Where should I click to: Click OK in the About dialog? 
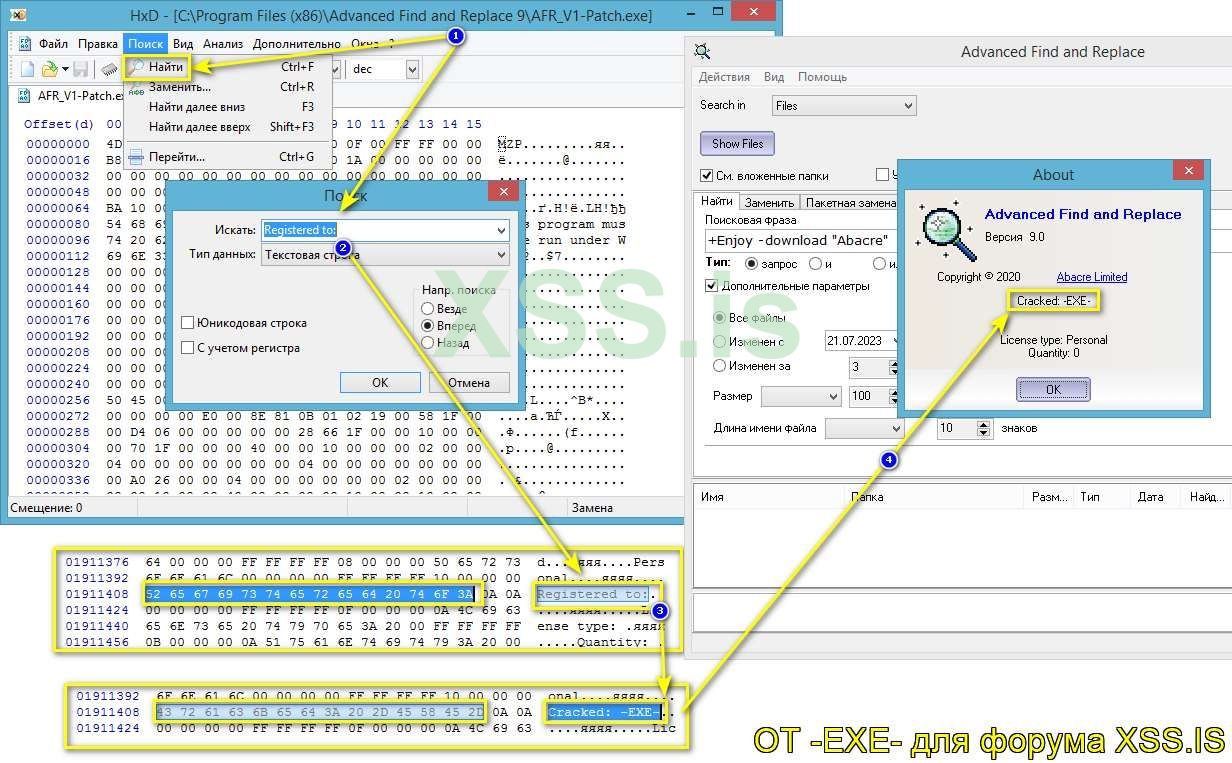(x=1053, y=389)
